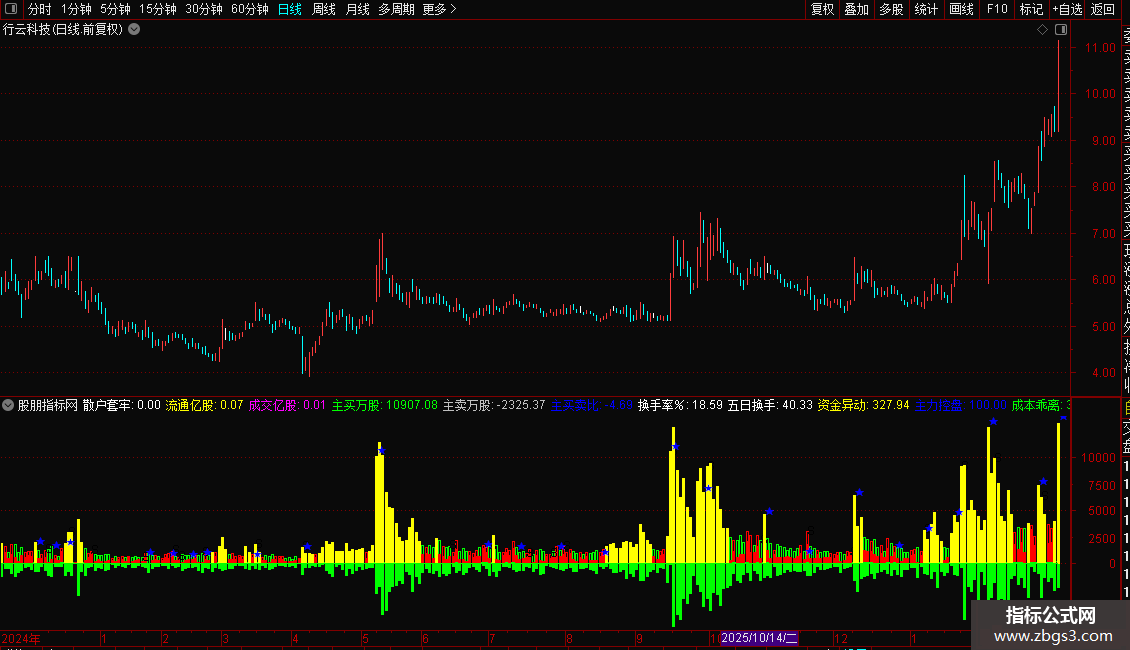The image size is (1130, 650).
Task: Click the 7.00 price axis label
Action: (x=1103, y=233)
